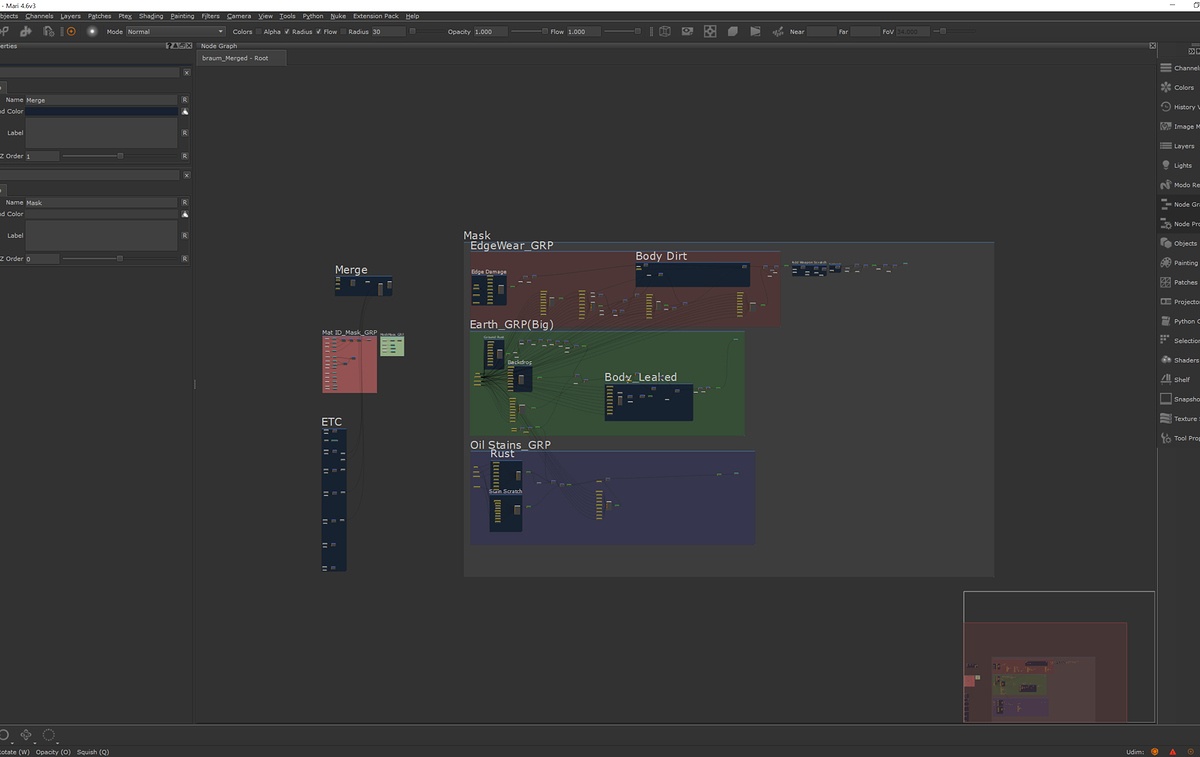The width and height of the screenshot is (1200, 757).
Task: Click the orange circle brush icon in toolbar
Action: [71, 31]
